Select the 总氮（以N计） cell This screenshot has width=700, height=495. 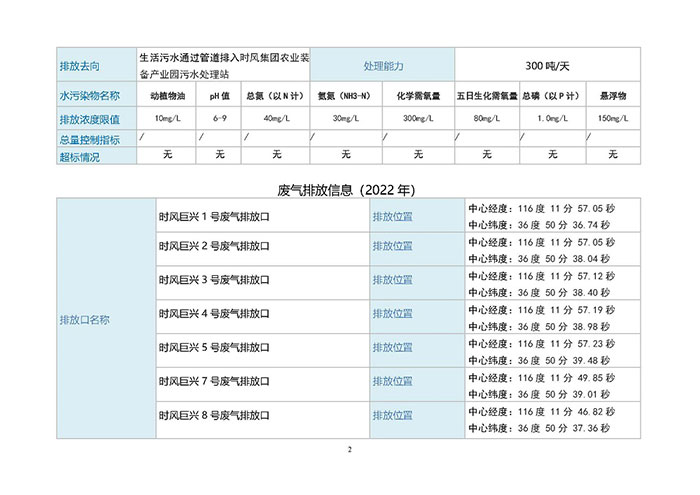[x=276, y=96]
